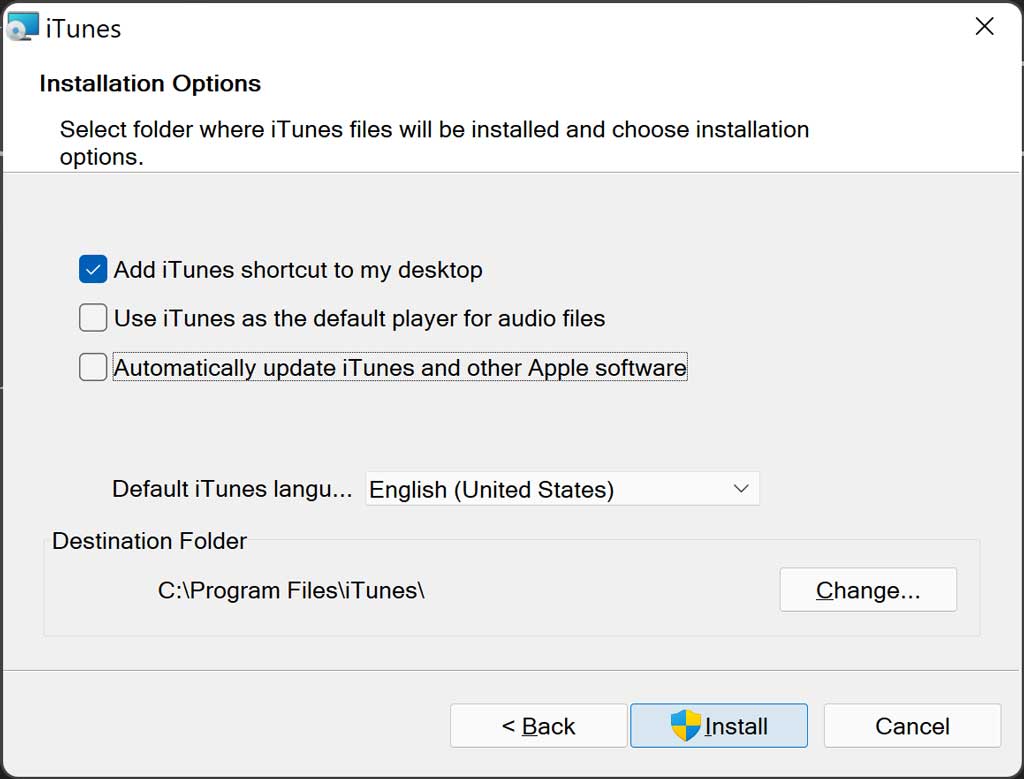Click the 'Add iTunes shortcut to my desktop' label
This screenshot has width=1024, height=779.
[298, 270]
